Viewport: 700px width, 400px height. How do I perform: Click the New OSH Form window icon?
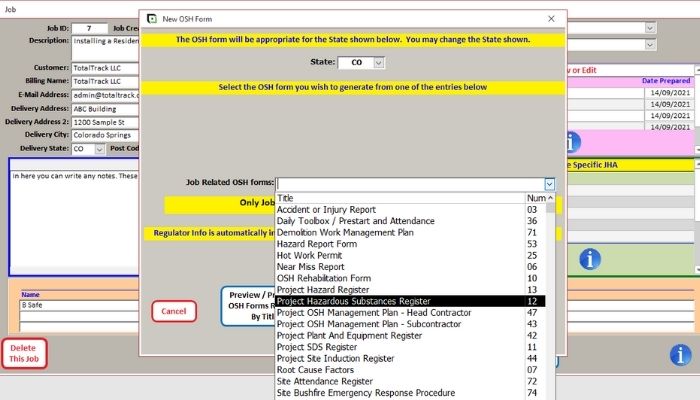[x=152, y=19]
